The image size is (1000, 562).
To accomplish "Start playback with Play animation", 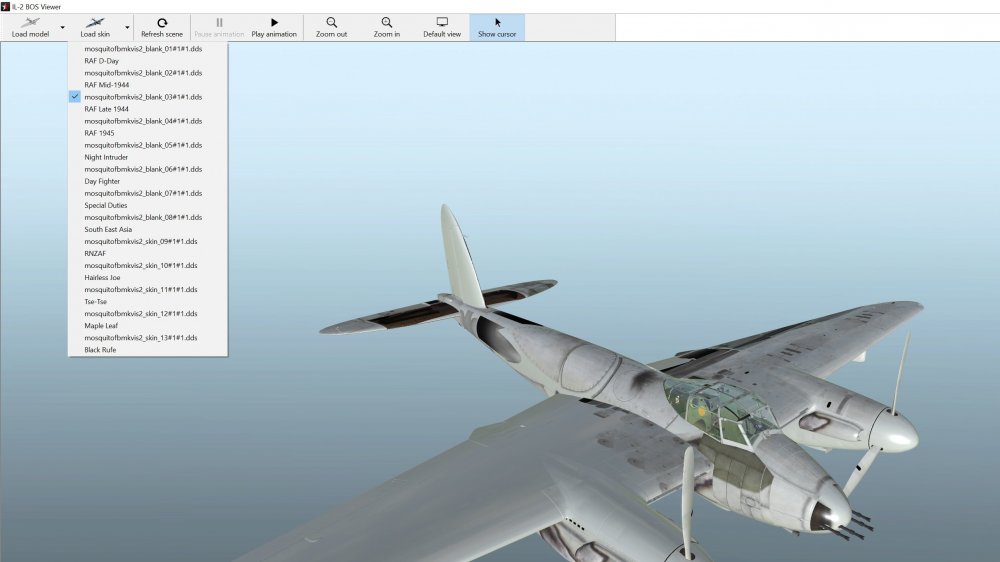I will pyautogui.click(x=274, y=22).
